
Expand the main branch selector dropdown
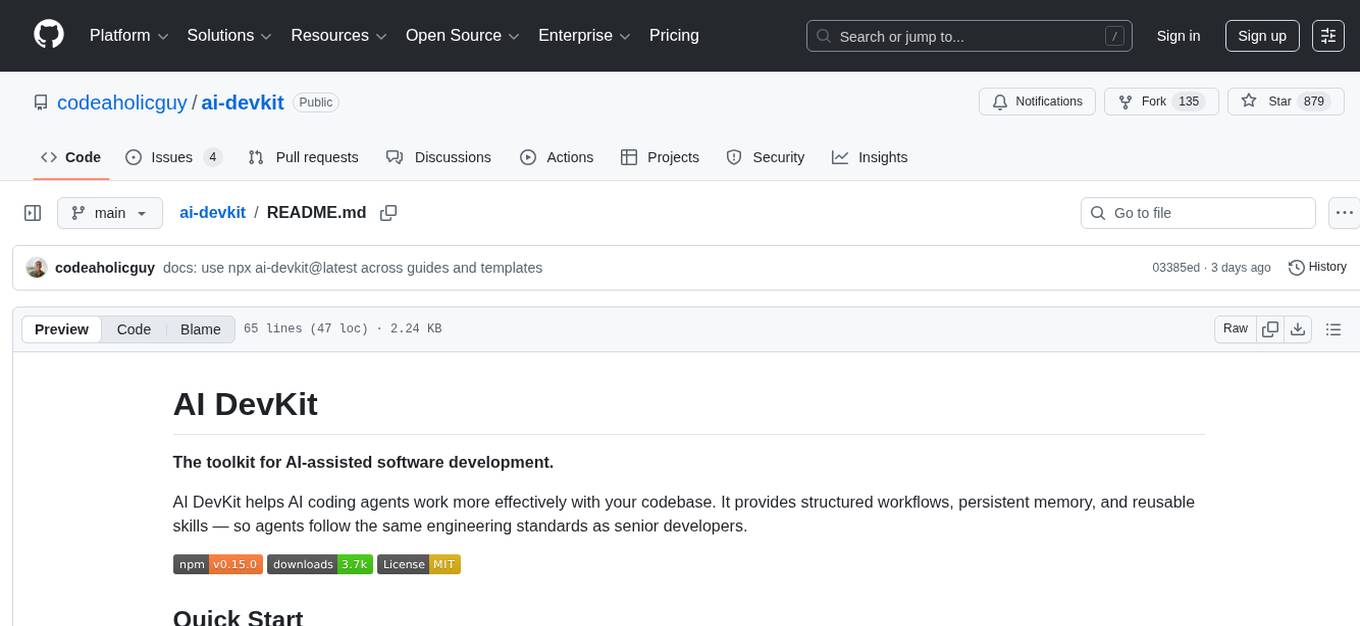point(109,213)
